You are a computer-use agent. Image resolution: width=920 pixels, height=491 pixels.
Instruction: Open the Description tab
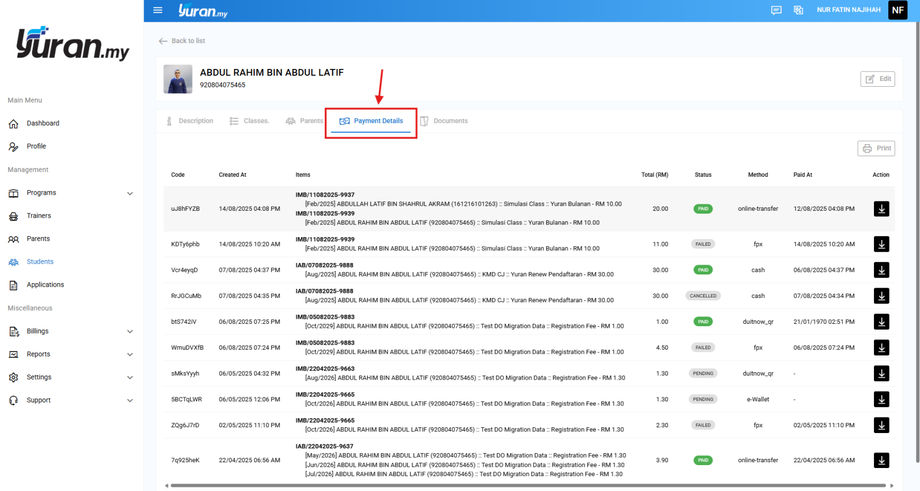coord(189,121)
